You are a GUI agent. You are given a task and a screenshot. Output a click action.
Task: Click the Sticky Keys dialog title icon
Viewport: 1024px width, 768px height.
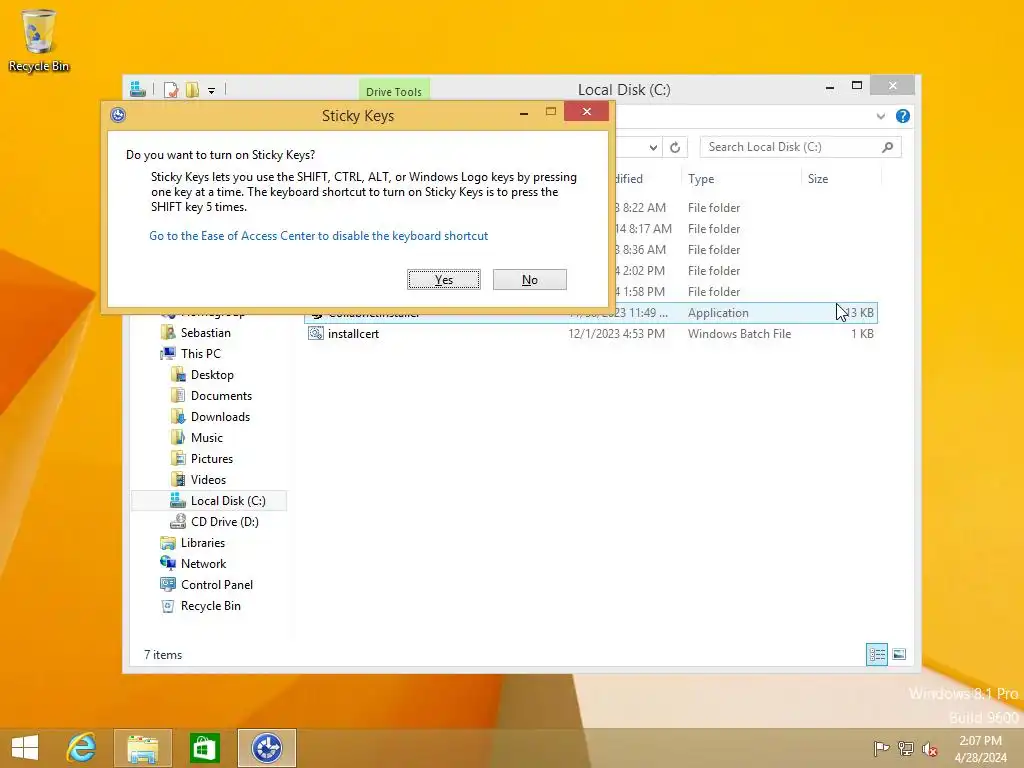click(118, 115)
